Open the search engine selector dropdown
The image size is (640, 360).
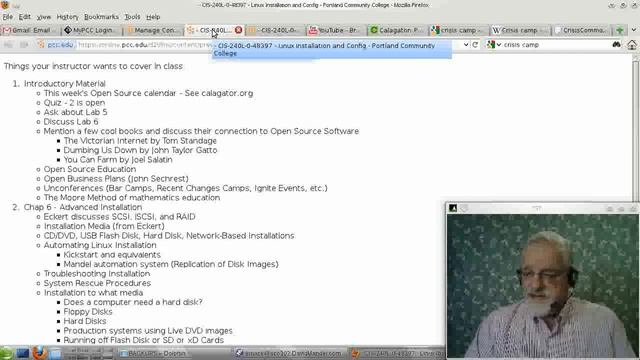[x=493, y=45]
